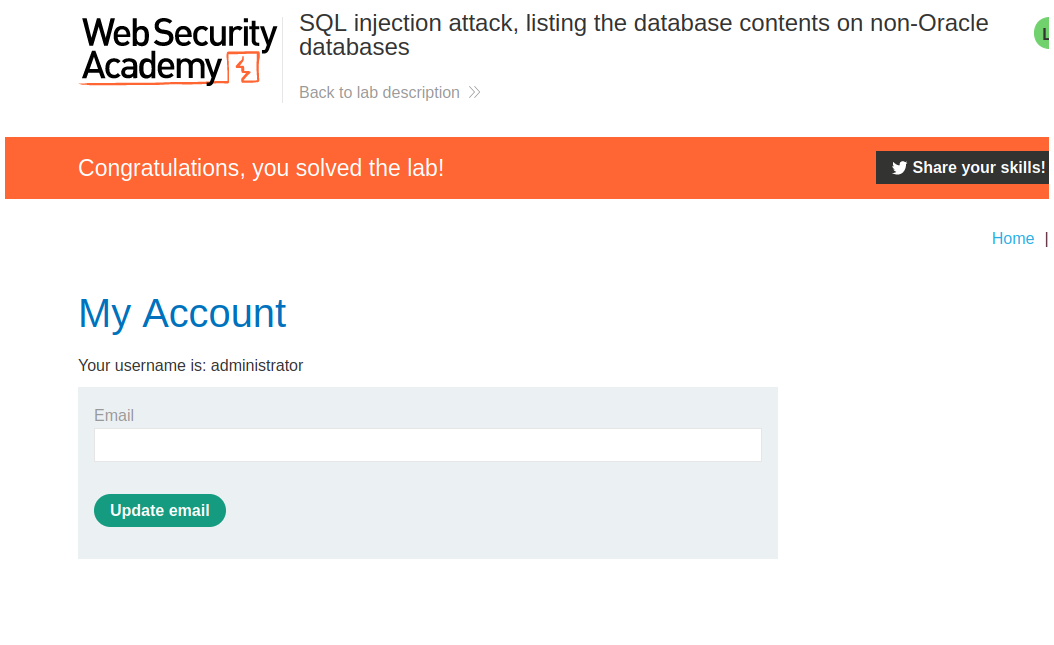This screenshot has width=1054, height=645.
Task: Click the double chevron after lab description
Action: [x=474, y=93]
